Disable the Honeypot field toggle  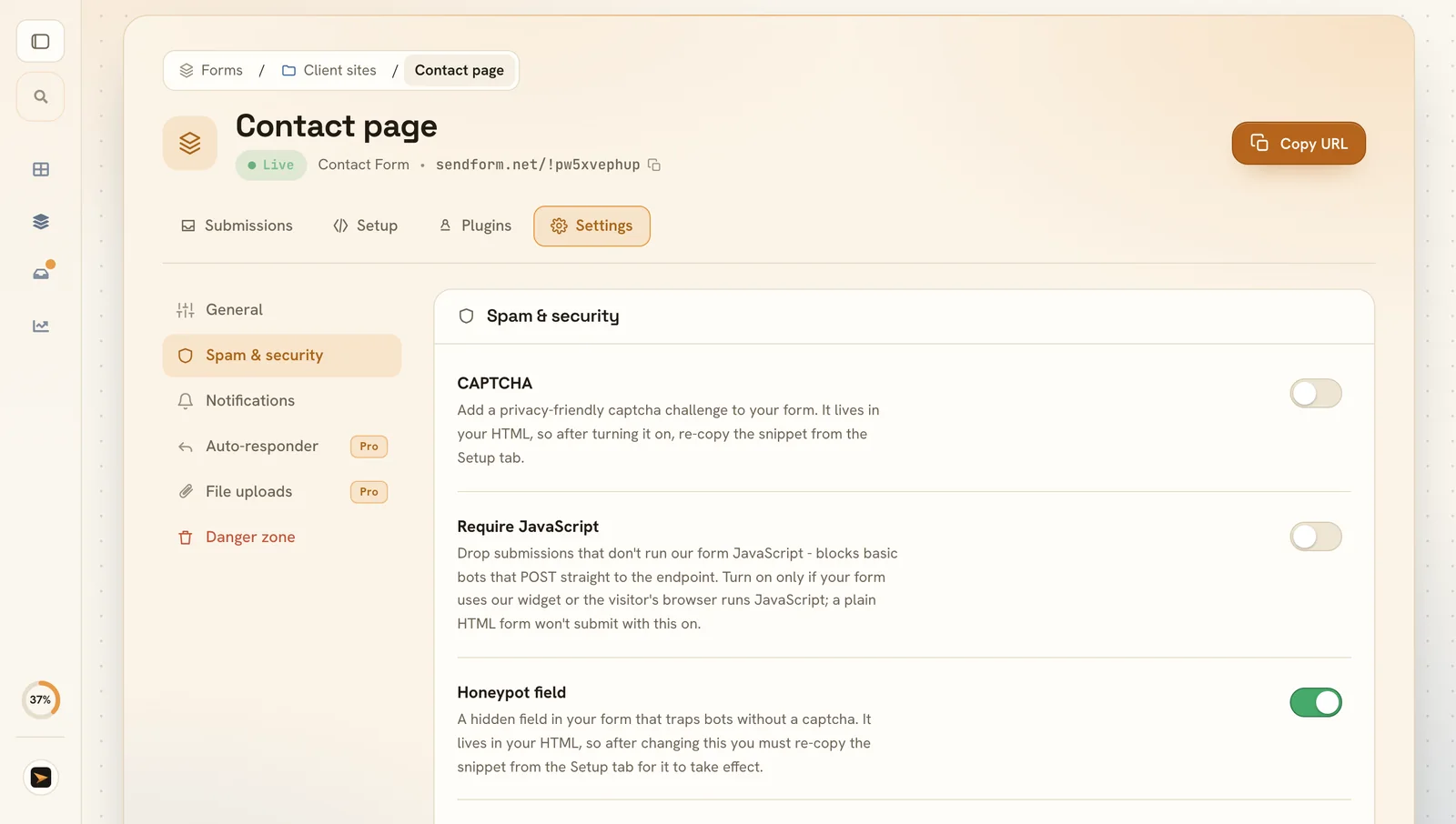[1316, 703]
